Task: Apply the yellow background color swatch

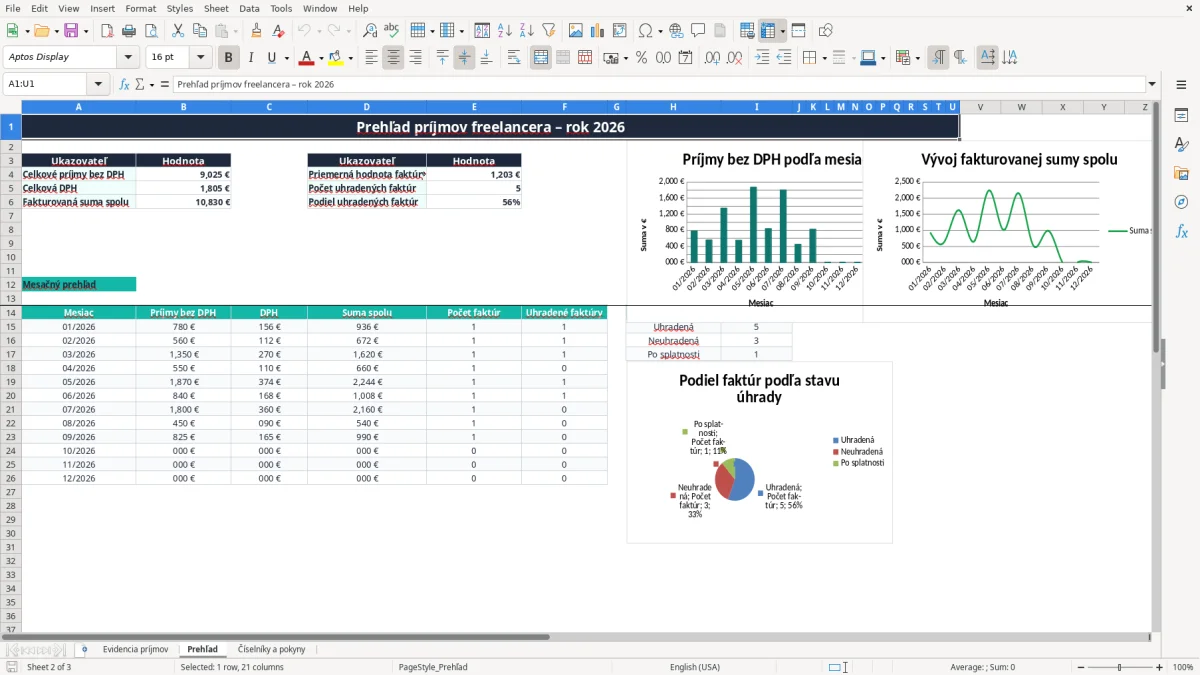Action: coord(336,58)
